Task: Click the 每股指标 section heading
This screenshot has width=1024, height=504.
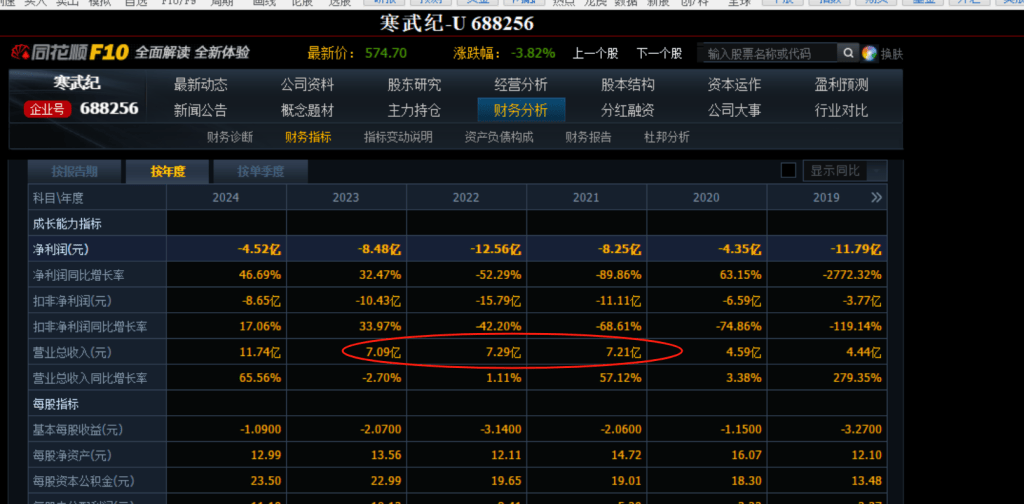Action: tap(56, 404)
